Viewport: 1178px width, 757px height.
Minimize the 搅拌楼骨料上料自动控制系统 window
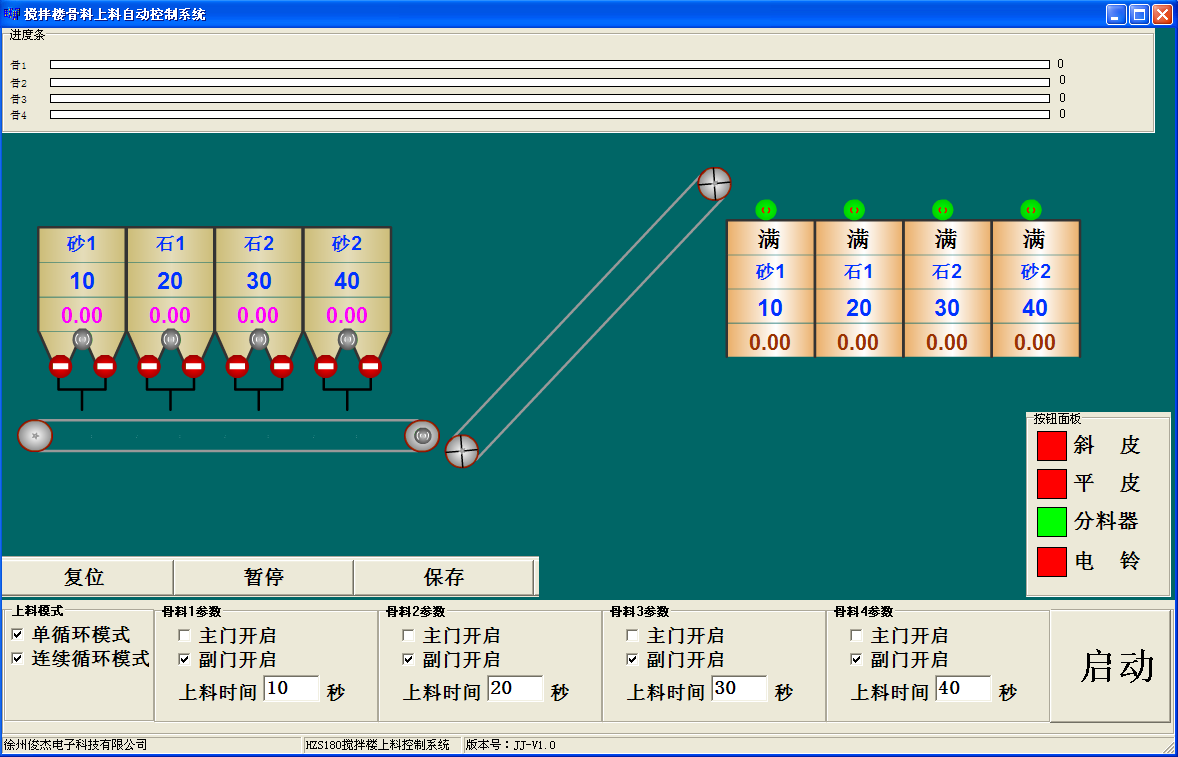[x=1116, y=14]
